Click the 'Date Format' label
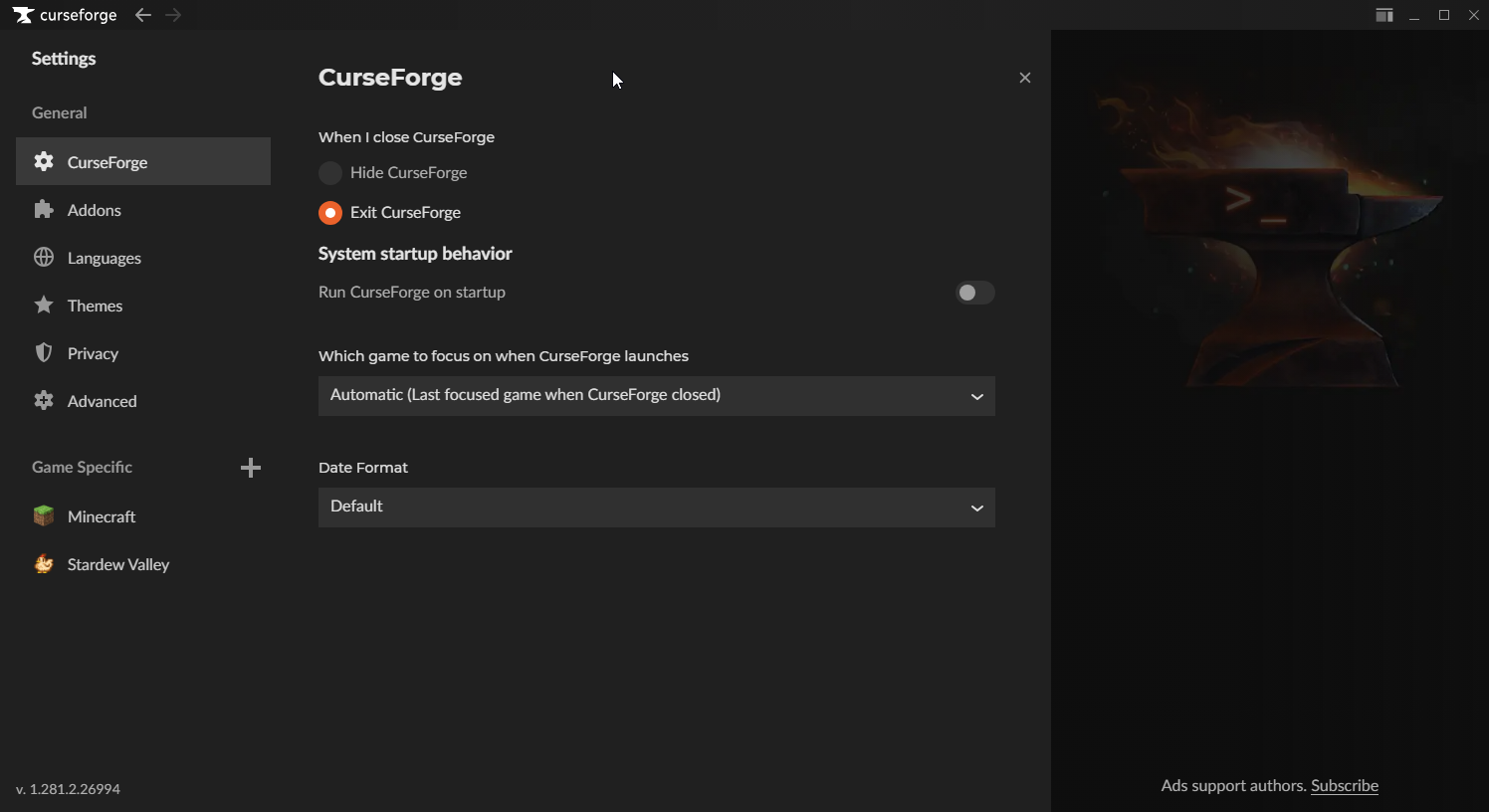The height and width of the screenshot is (812, 1489). coord(363,468)
